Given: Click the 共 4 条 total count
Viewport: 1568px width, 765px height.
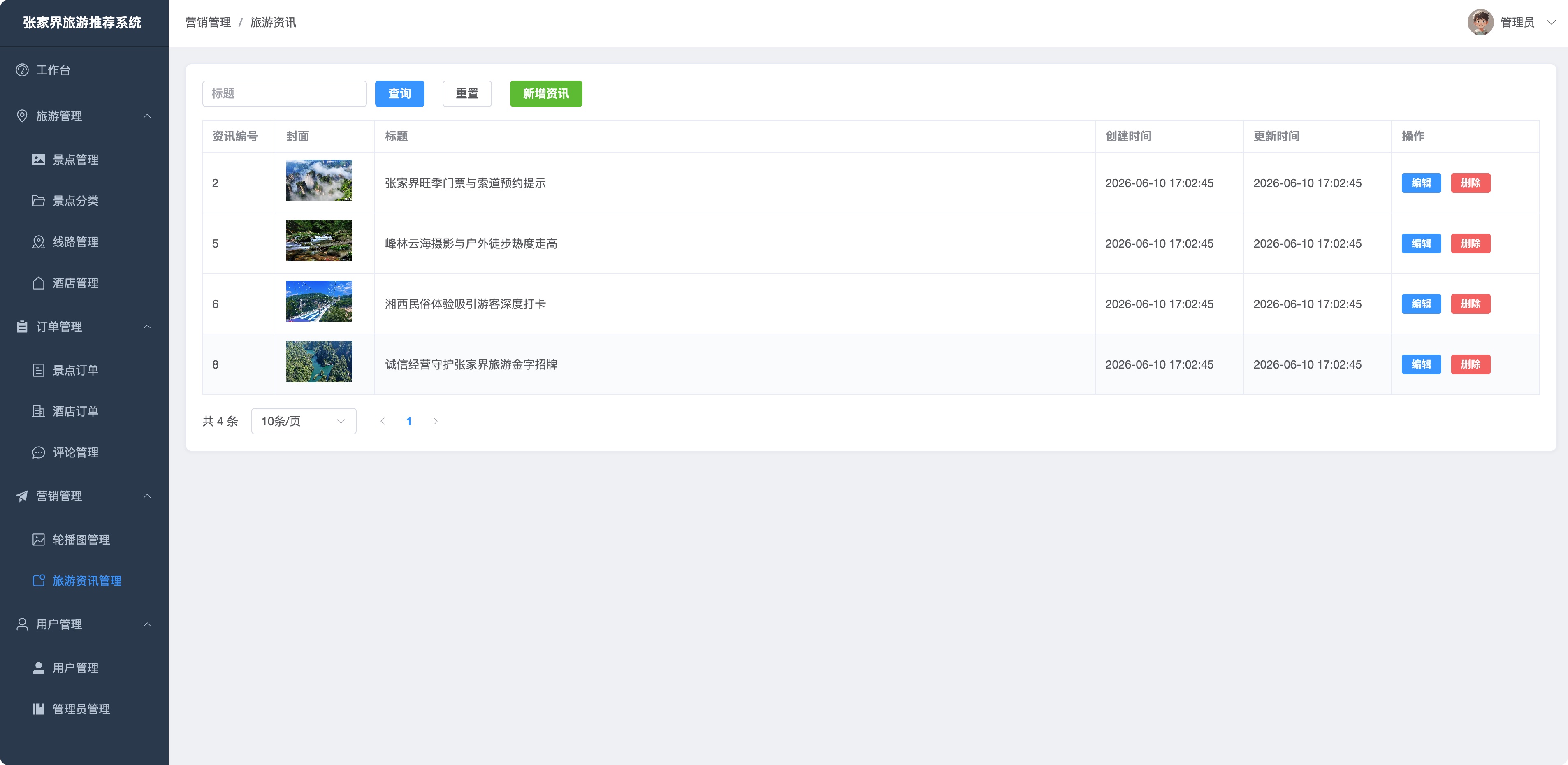Looking at the screenshot, I should [x=220, y=421].
